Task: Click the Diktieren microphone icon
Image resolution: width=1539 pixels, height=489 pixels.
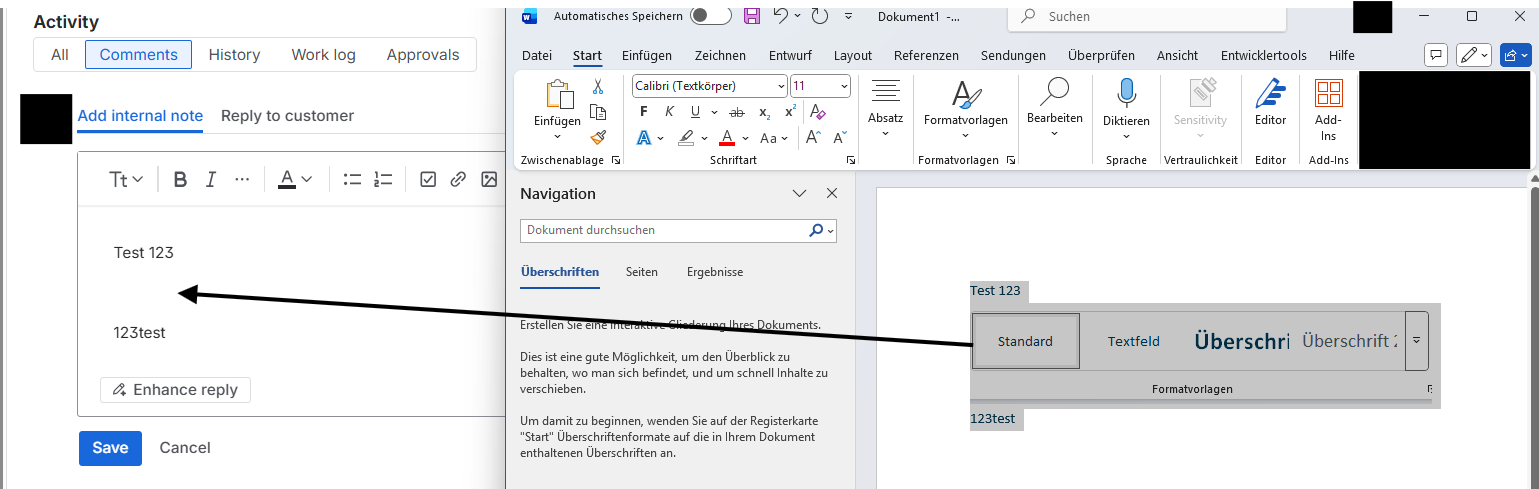Action: tap(1126, 93)
